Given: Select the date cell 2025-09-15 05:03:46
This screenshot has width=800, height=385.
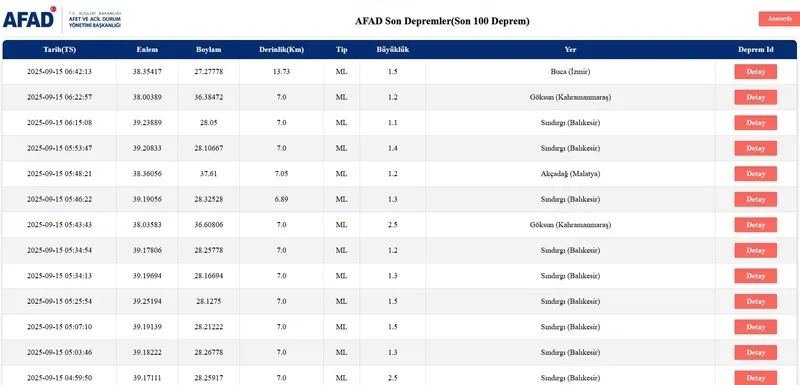Looking at the screenshot, I should point(60,352).
